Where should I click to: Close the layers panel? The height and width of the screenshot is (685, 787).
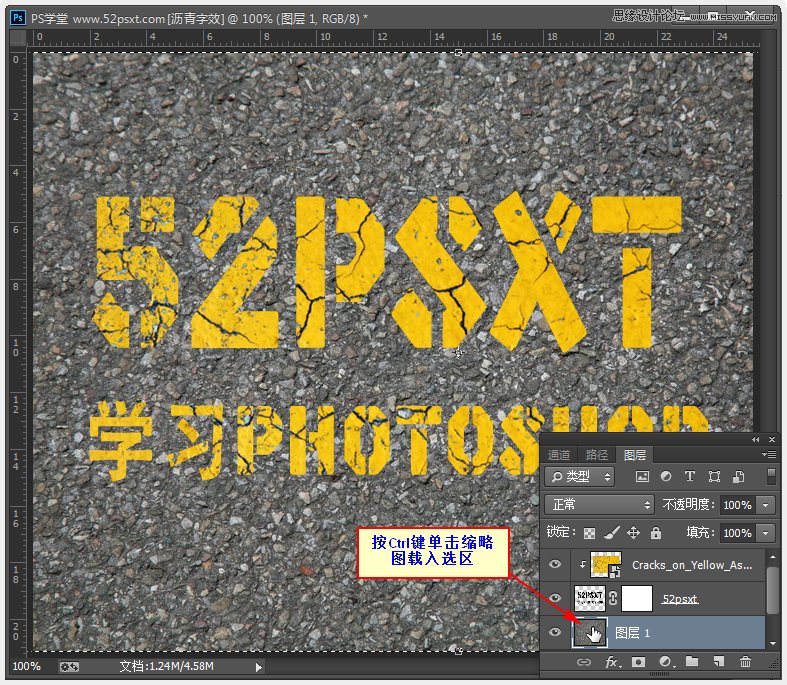tap(772, 440)
